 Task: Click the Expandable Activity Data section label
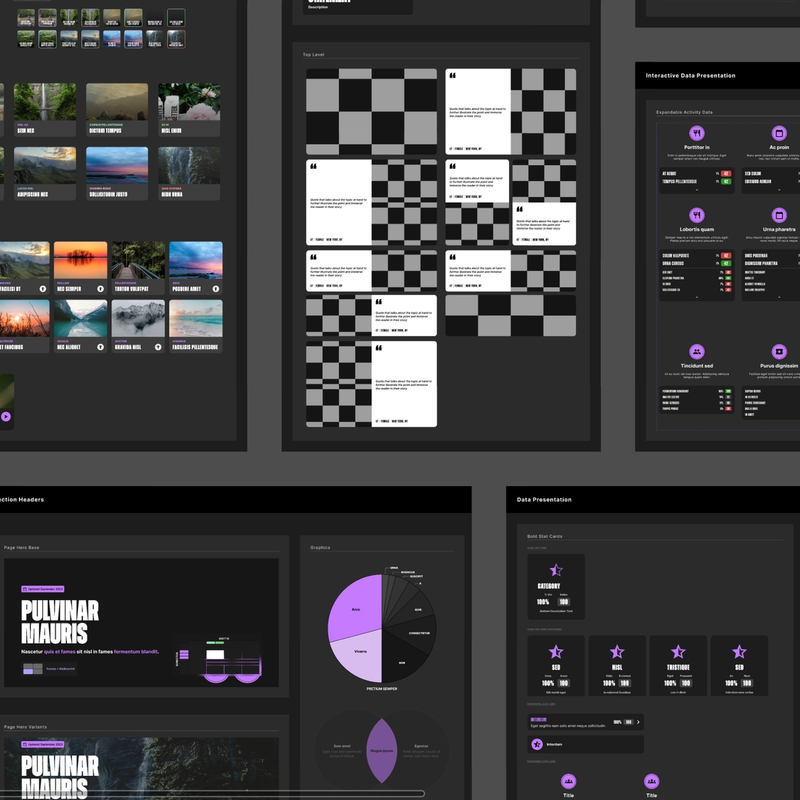pyautogui.click(x=684, y=112)
